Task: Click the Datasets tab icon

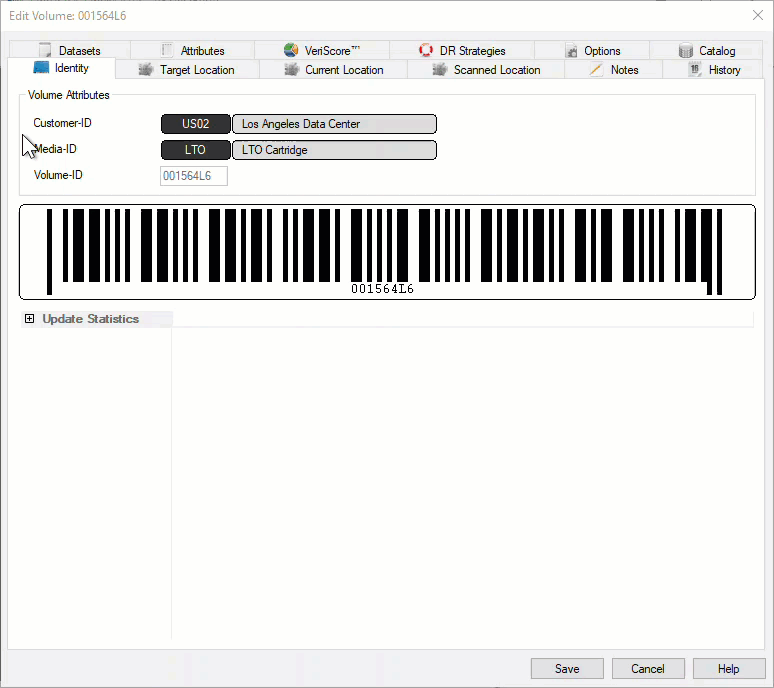Action: click(x=45, y=50)
